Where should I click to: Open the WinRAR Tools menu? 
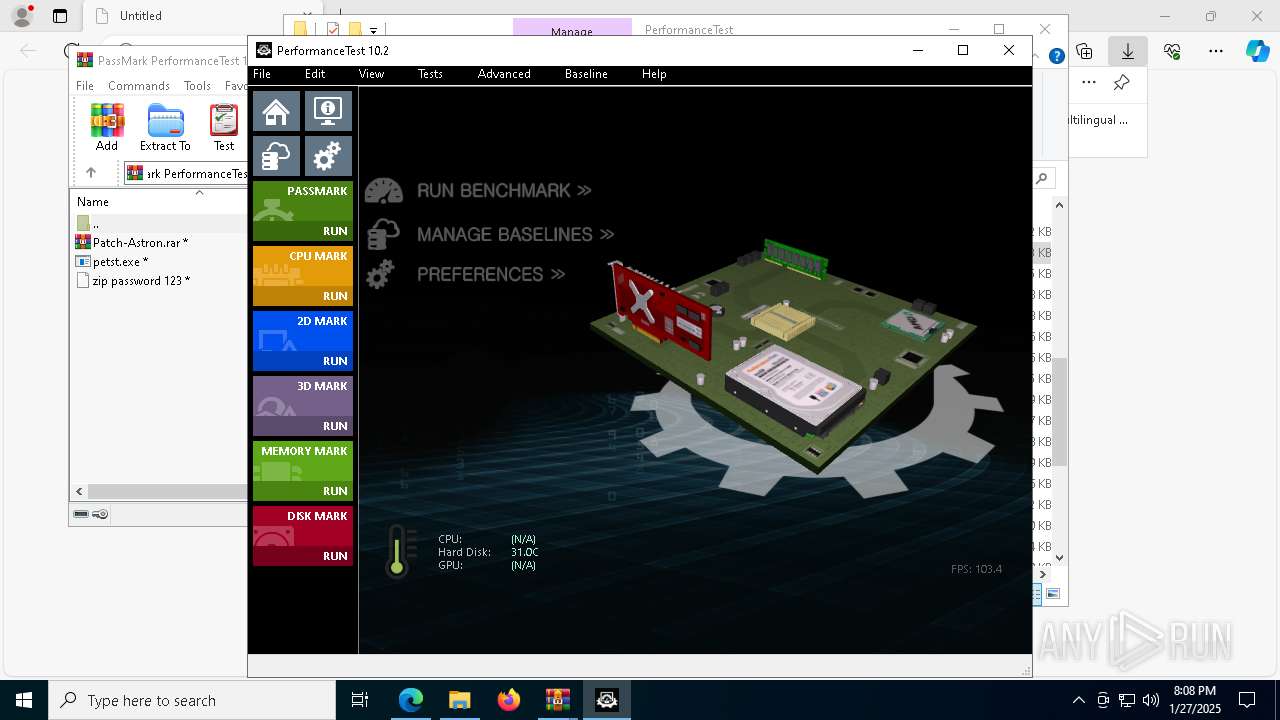point(197,86)
